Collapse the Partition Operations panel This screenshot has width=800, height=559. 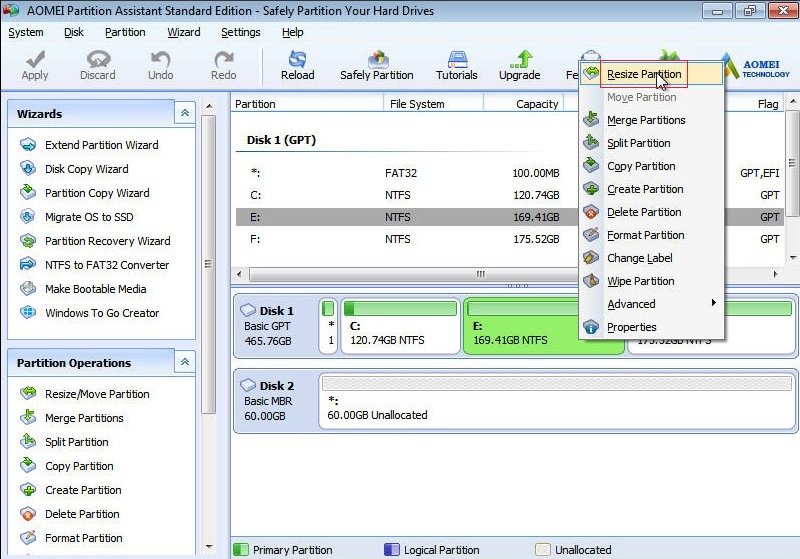[185, 362]
